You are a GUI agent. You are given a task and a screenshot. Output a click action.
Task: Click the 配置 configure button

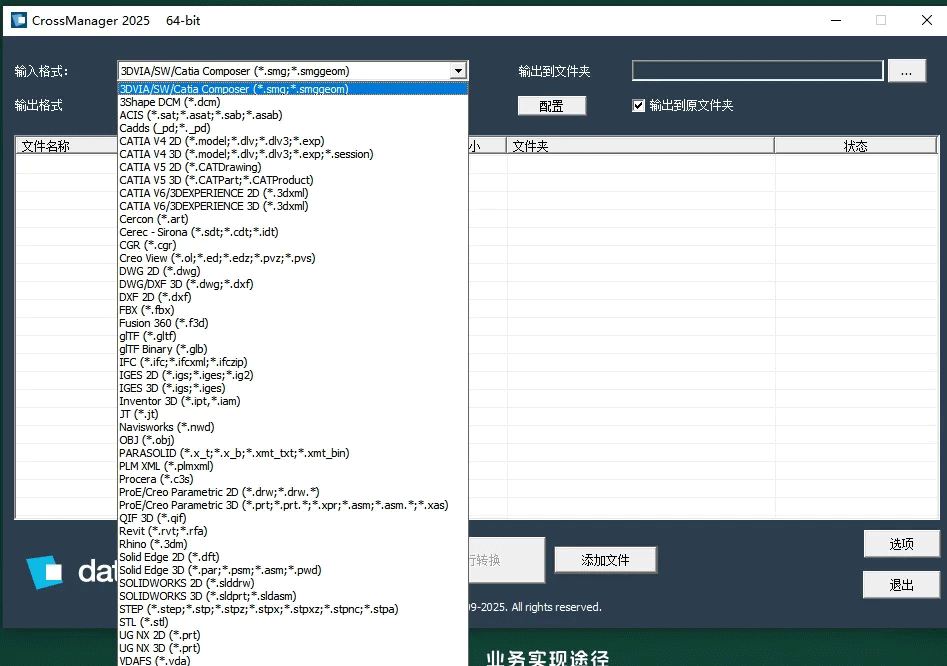551,105
